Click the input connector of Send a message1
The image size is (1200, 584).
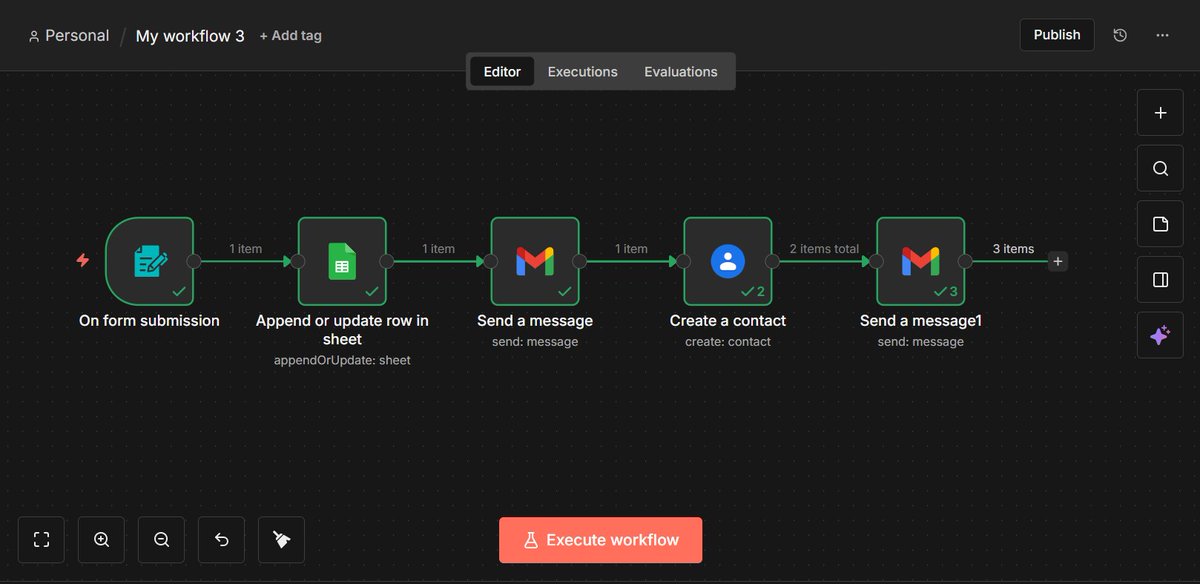click(x=877, y=261)
